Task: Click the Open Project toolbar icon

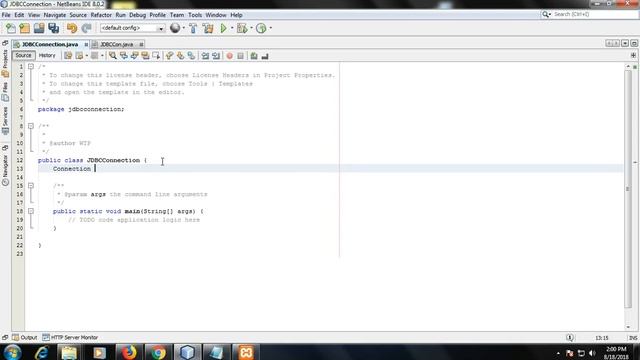Action: pos(39,28)
